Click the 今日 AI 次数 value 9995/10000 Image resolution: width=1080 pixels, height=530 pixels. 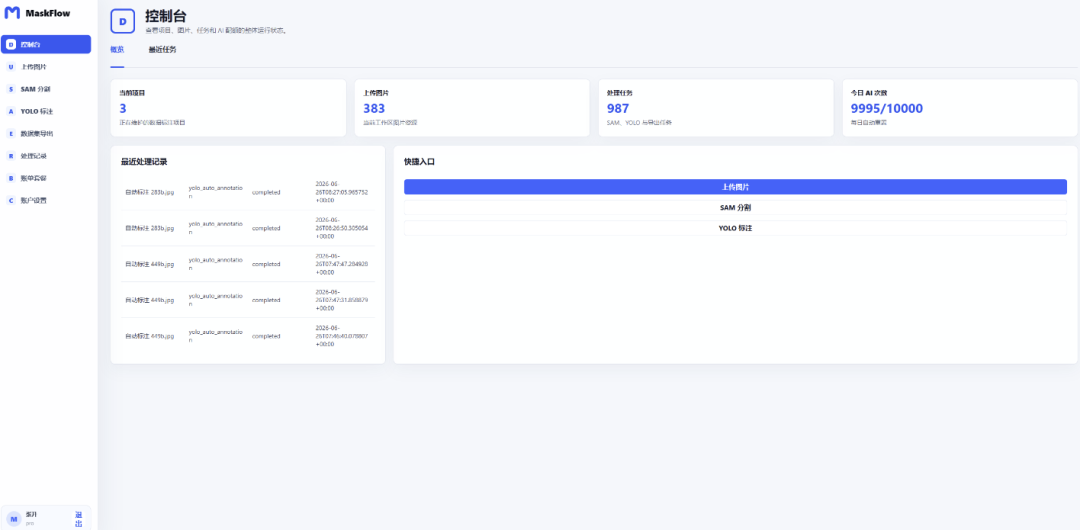pos(886,108)
